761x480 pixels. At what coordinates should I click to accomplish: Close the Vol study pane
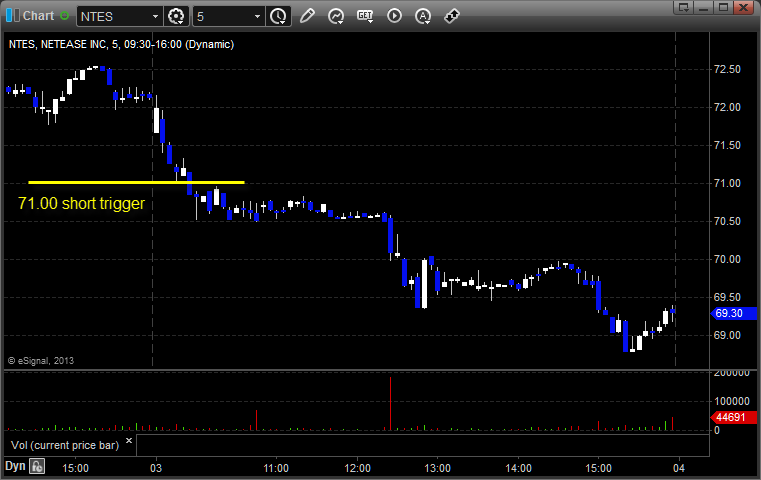click(129, 441)
